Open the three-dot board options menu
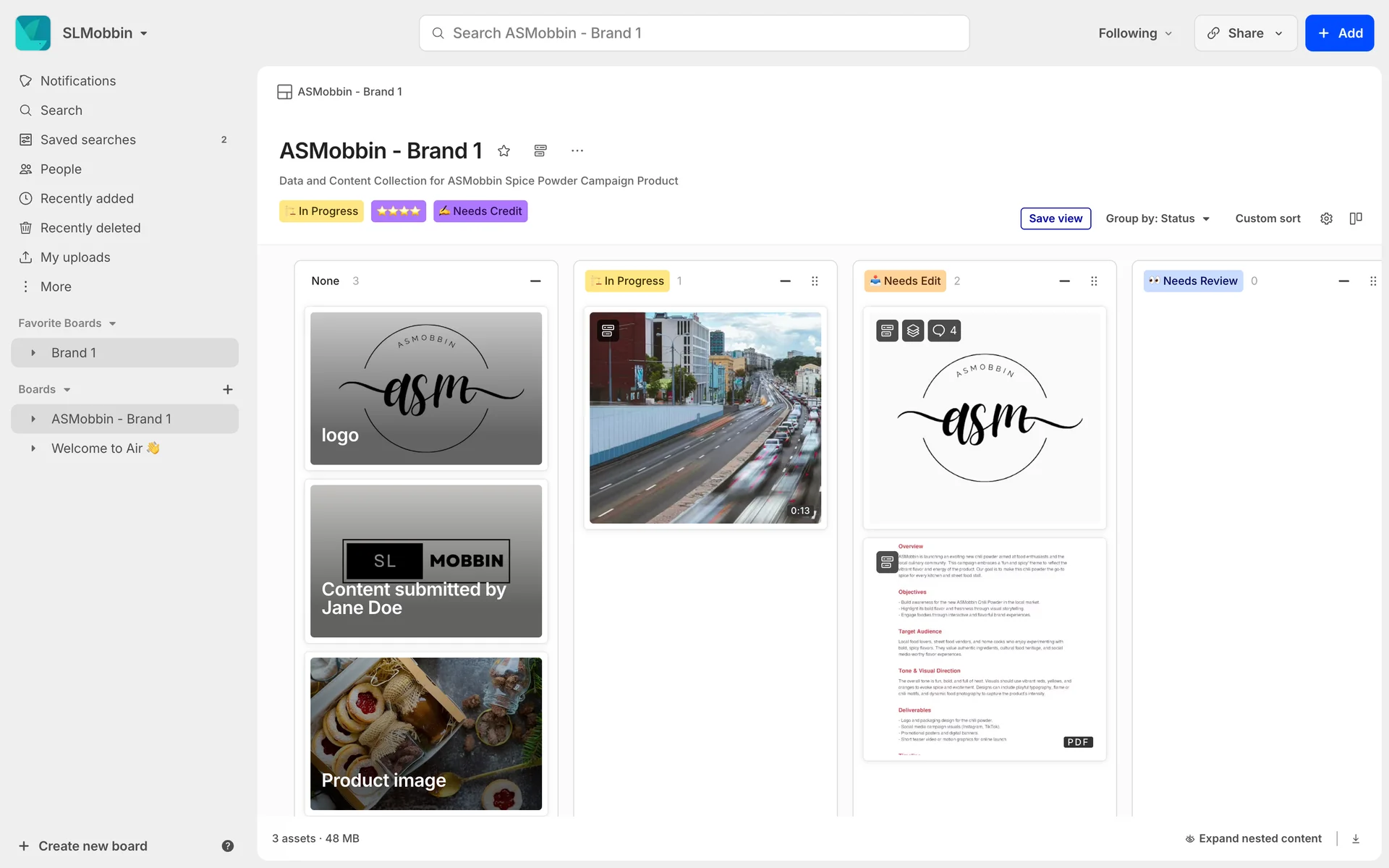 pyautogui.click(x=577, y=150)
